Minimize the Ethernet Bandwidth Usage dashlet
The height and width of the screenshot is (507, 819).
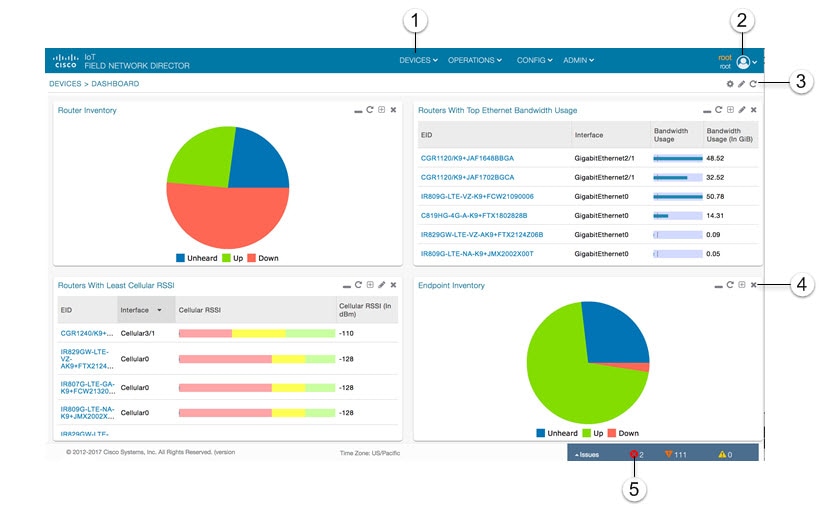(707, 111)
